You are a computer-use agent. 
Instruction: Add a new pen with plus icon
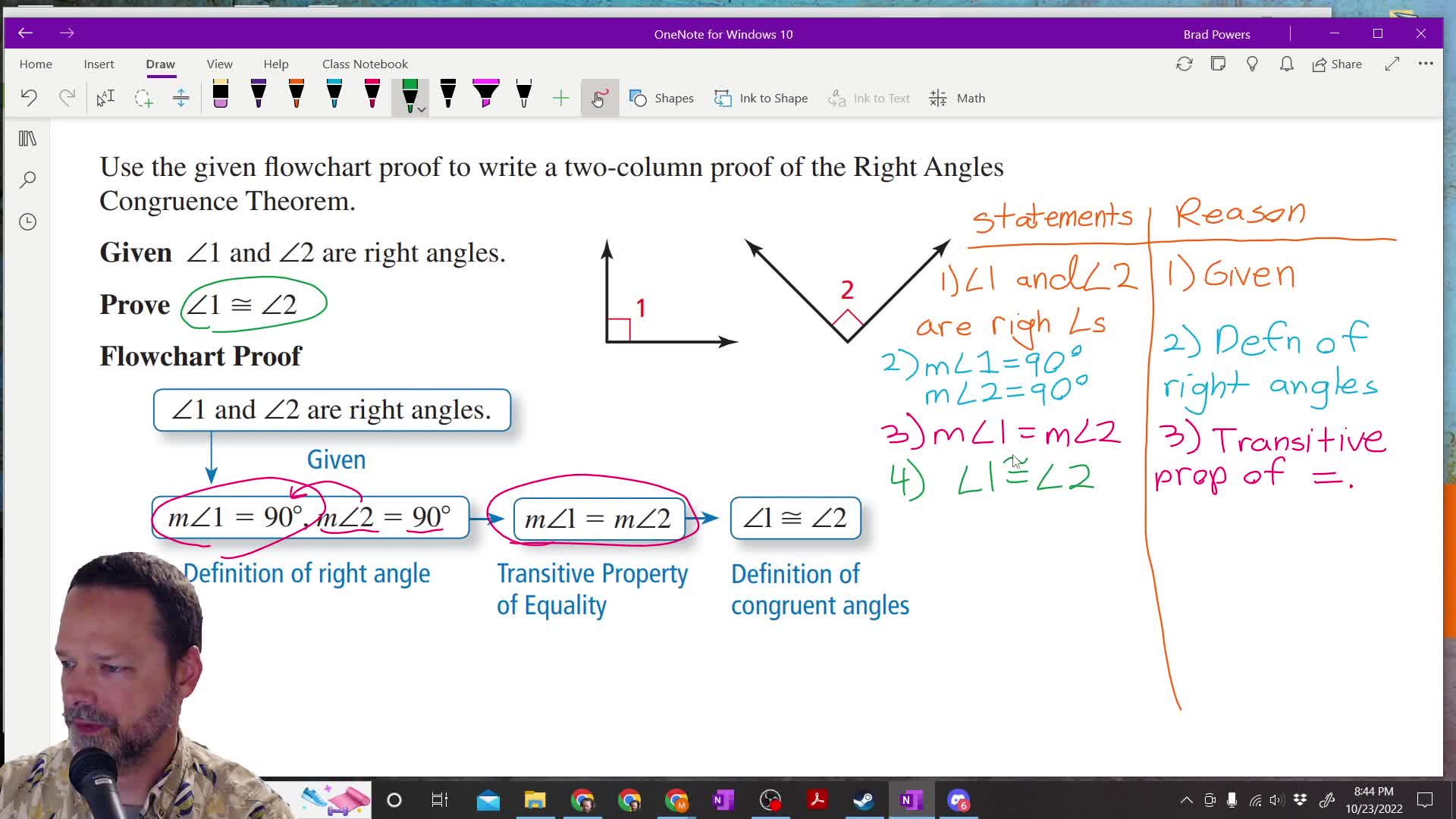click(560, 98)
